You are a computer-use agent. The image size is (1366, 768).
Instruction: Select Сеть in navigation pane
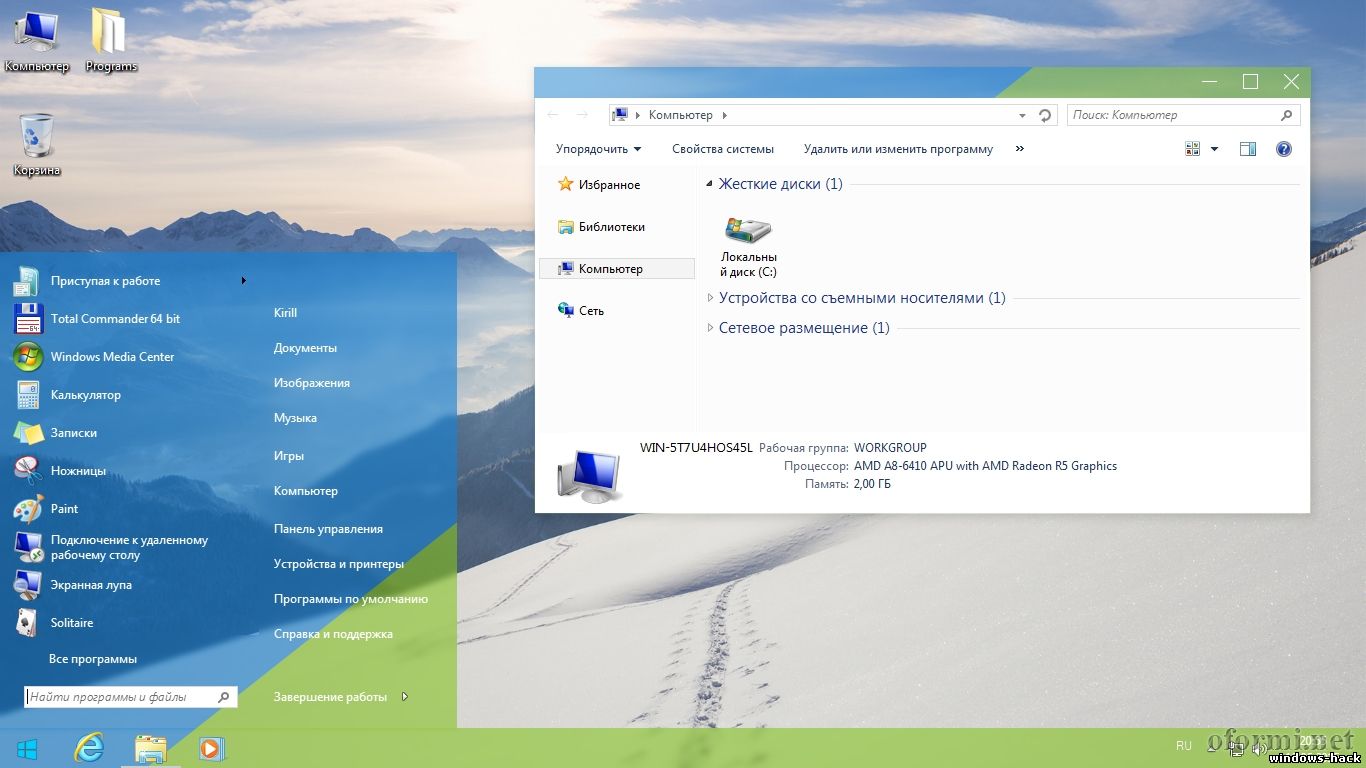(x=581, y=311)
